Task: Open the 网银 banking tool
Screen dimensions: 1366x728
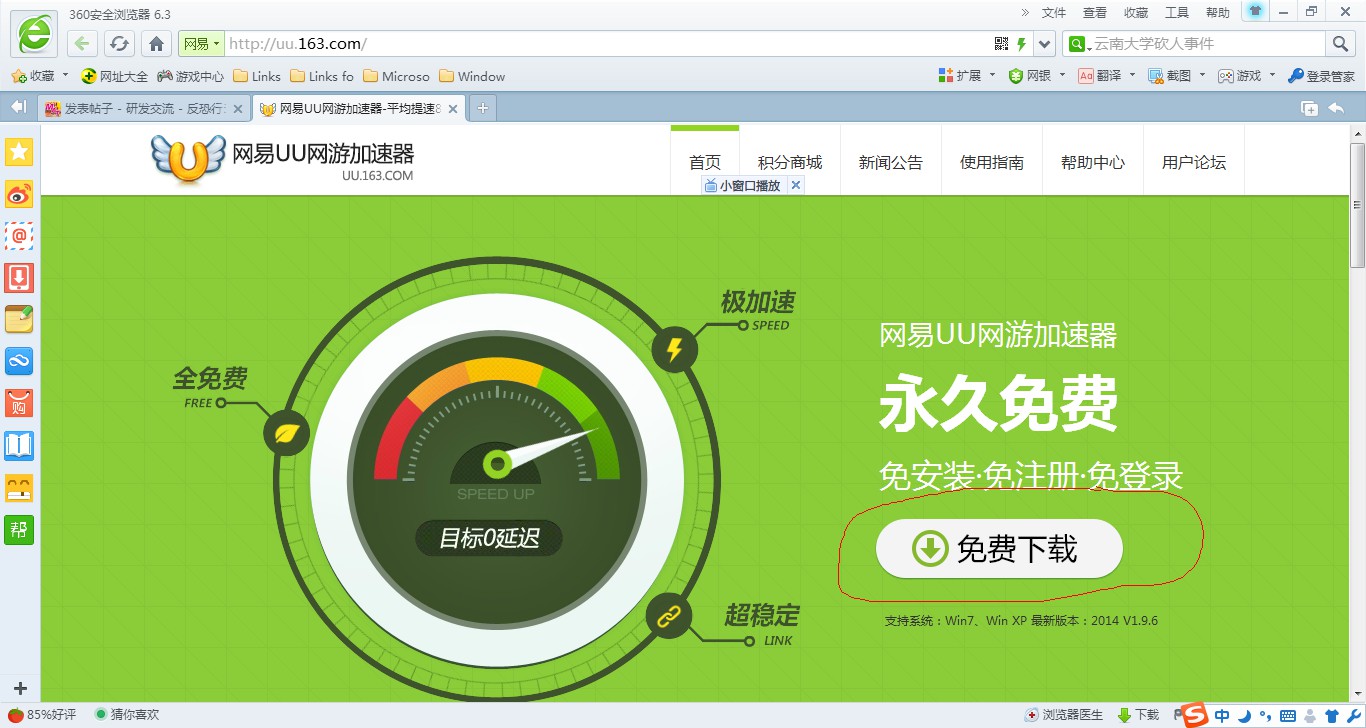Action: [1030, 76]
